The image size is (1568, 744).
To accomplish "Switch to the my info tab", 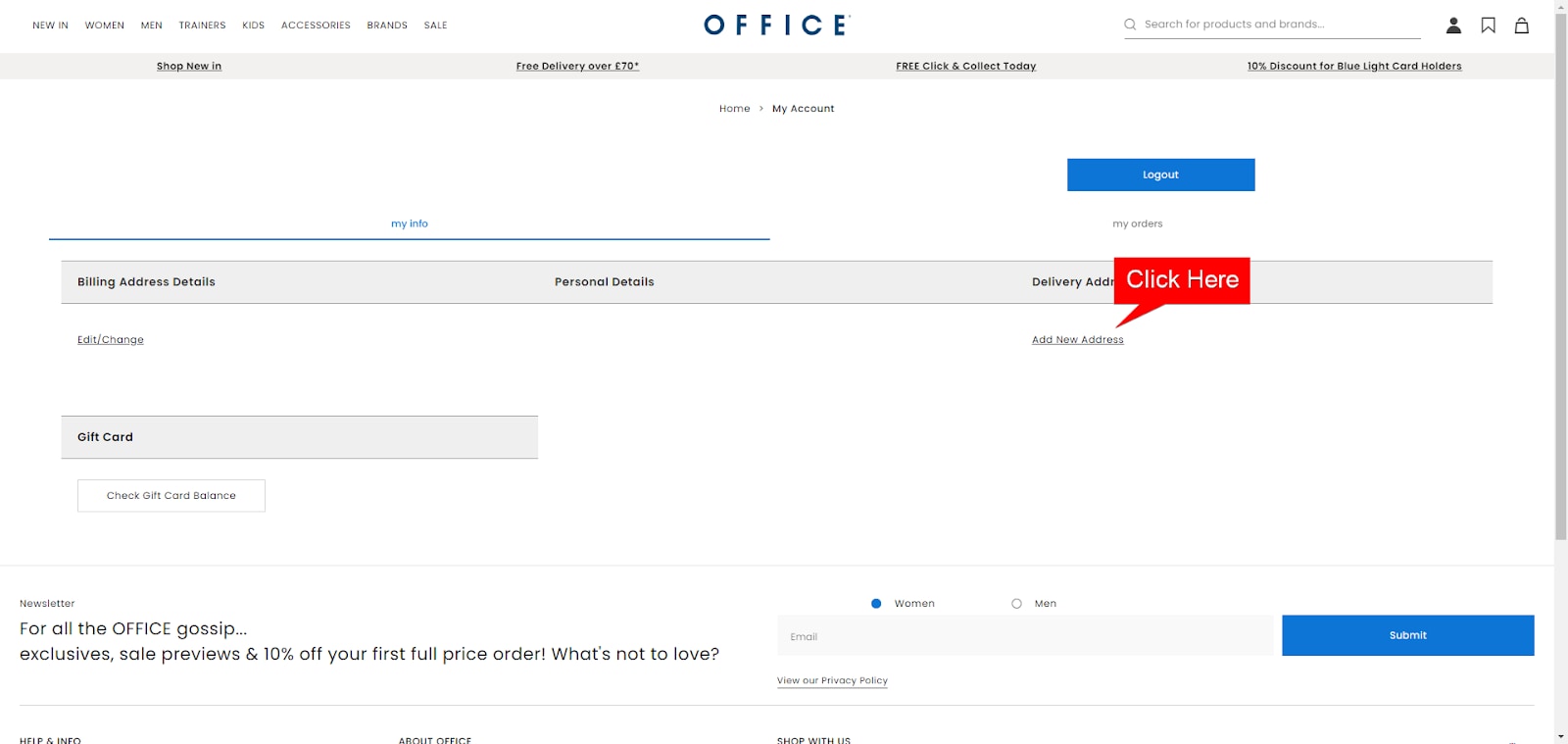I will pos(410,223).
